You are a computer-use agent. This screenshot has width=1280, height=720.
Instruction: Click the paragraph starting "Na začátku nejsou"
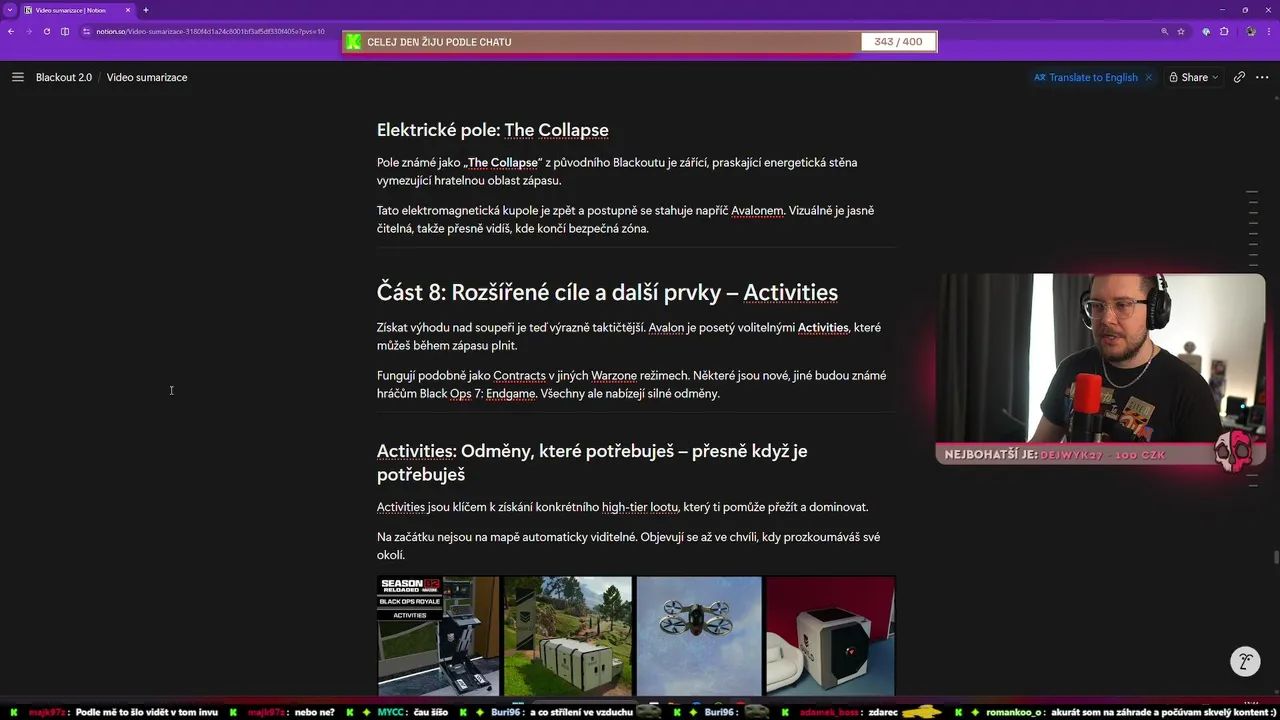click(628, 546)
